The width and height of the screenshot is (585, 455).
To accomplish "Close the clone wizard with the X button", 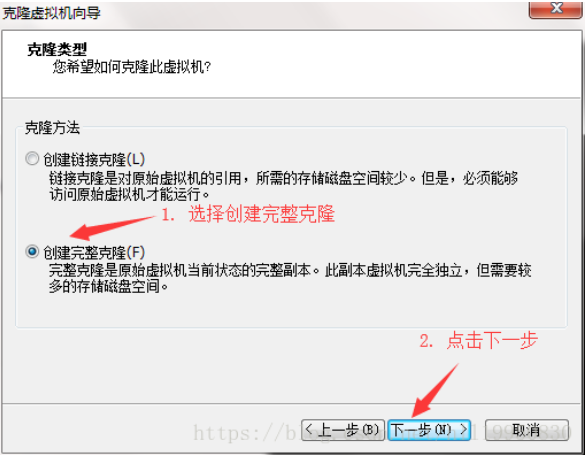I will tap(556, 8).
